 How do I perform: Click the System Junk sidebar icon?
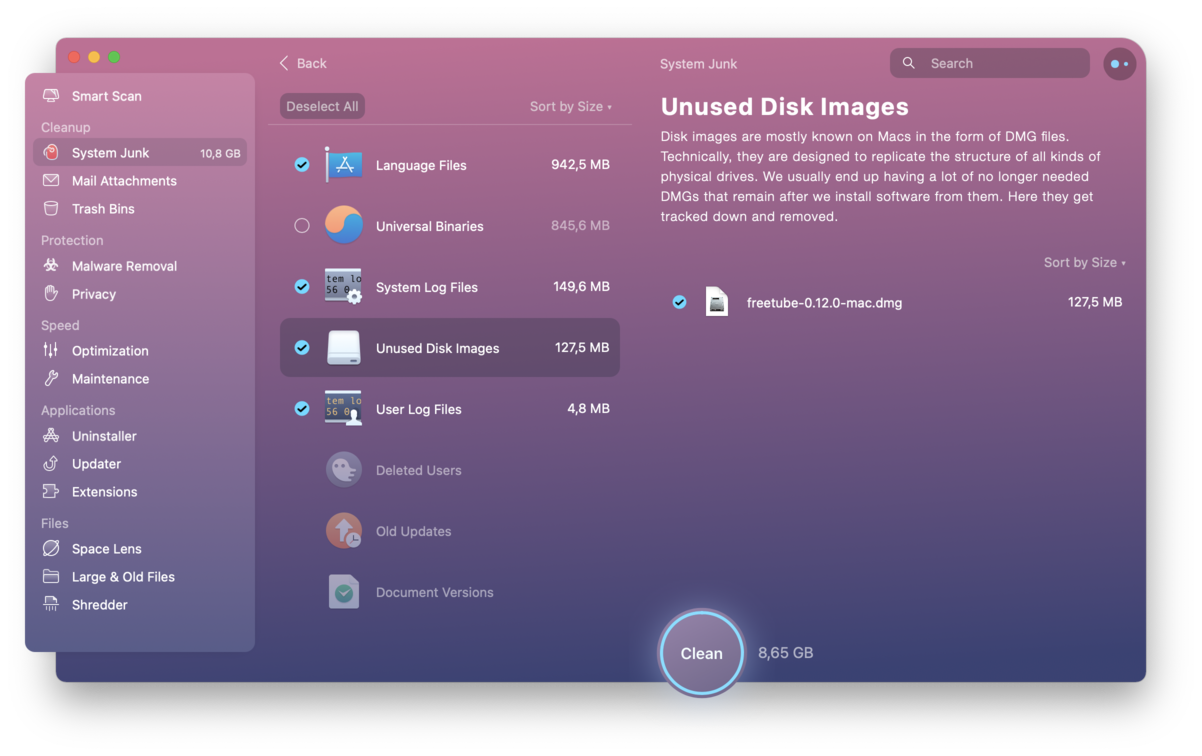click(51, 153)
